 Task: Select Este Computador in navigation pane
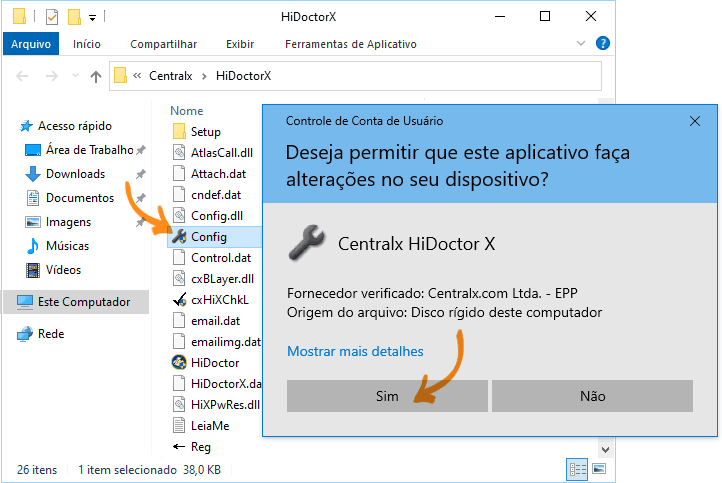(76, 302)
